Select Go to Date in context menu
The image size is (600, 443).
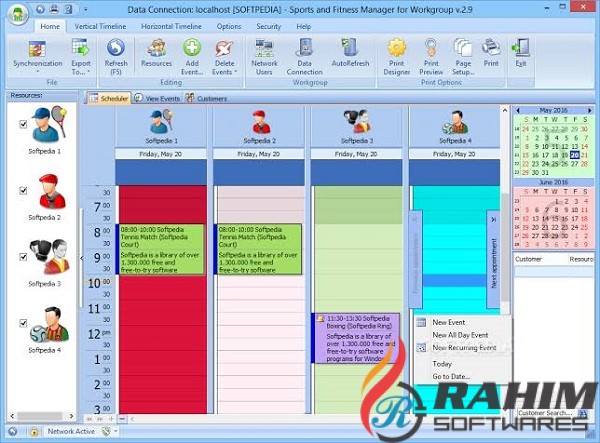[451, 376]
